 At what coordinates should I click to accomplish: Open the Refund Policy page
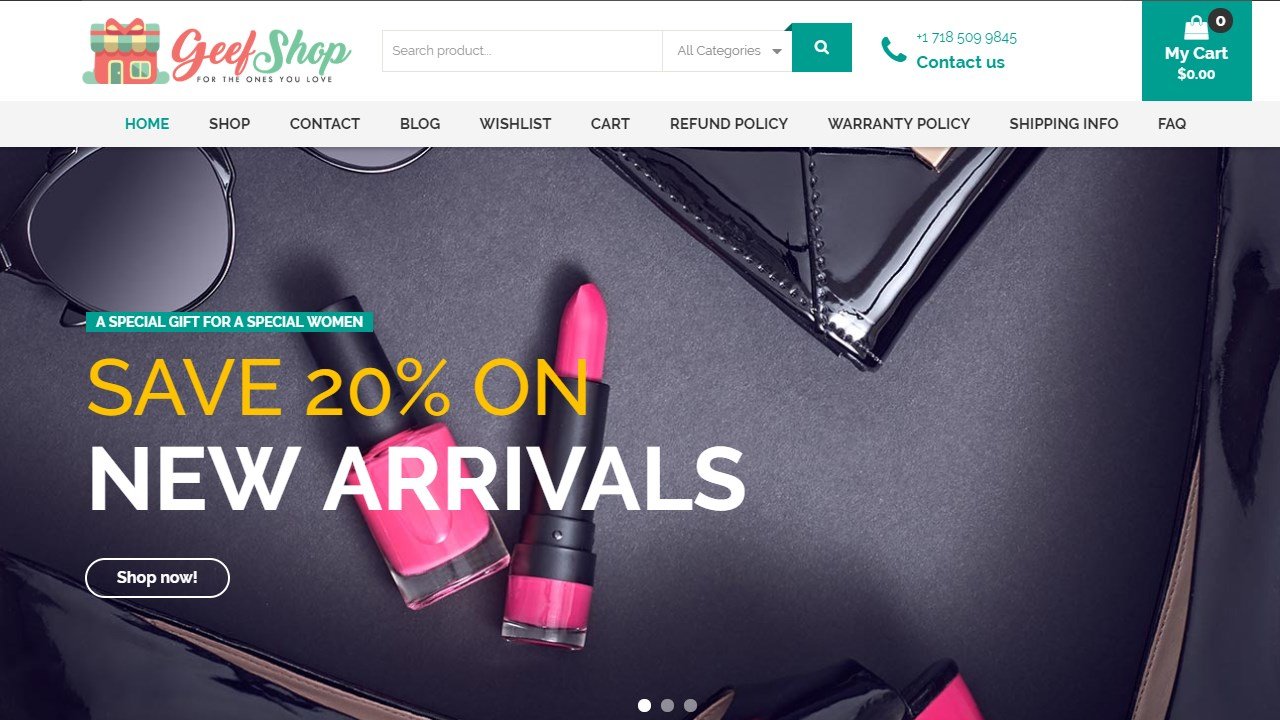click(729, 124)
